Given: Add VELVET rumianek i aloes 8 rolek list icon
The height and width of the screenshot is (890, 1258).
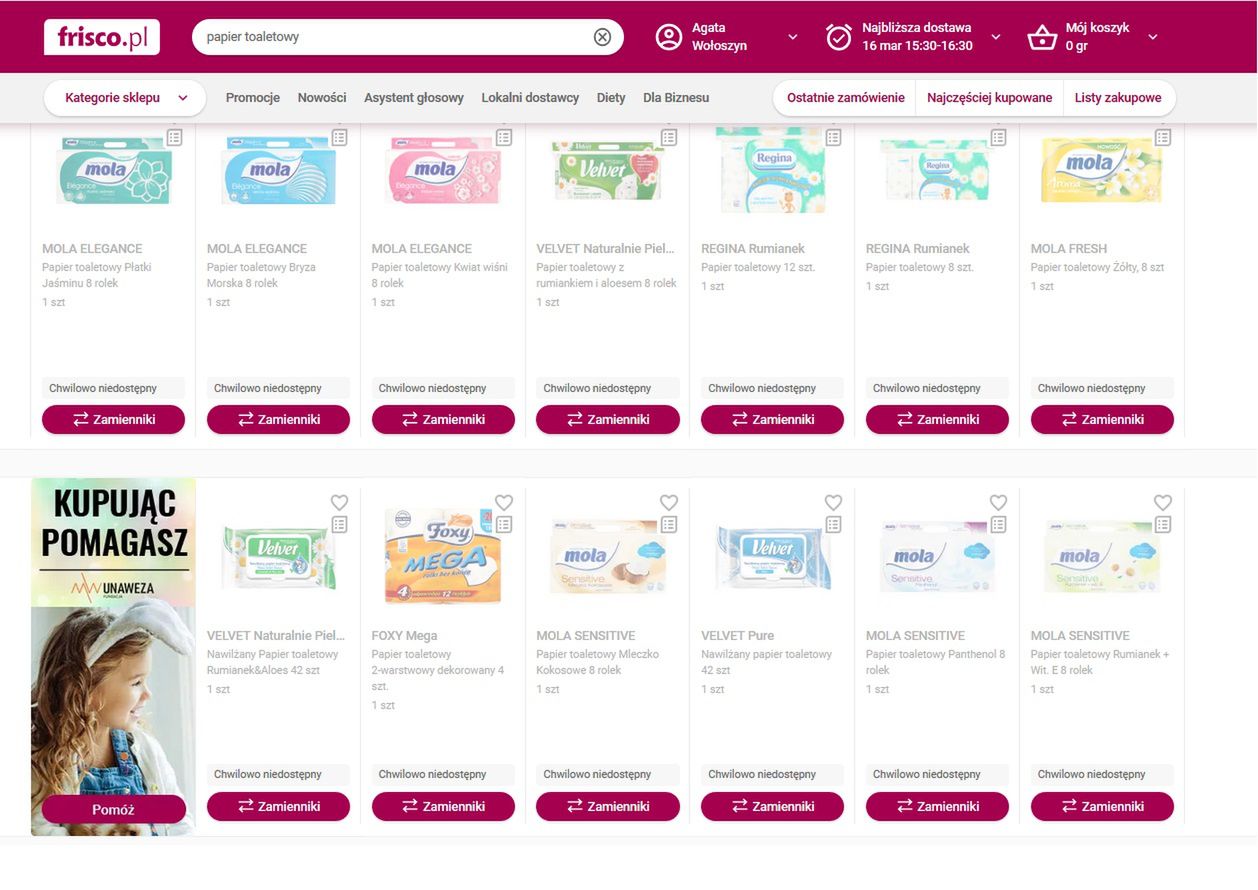Looking at the screenshot, I should (x=669, y=137).
